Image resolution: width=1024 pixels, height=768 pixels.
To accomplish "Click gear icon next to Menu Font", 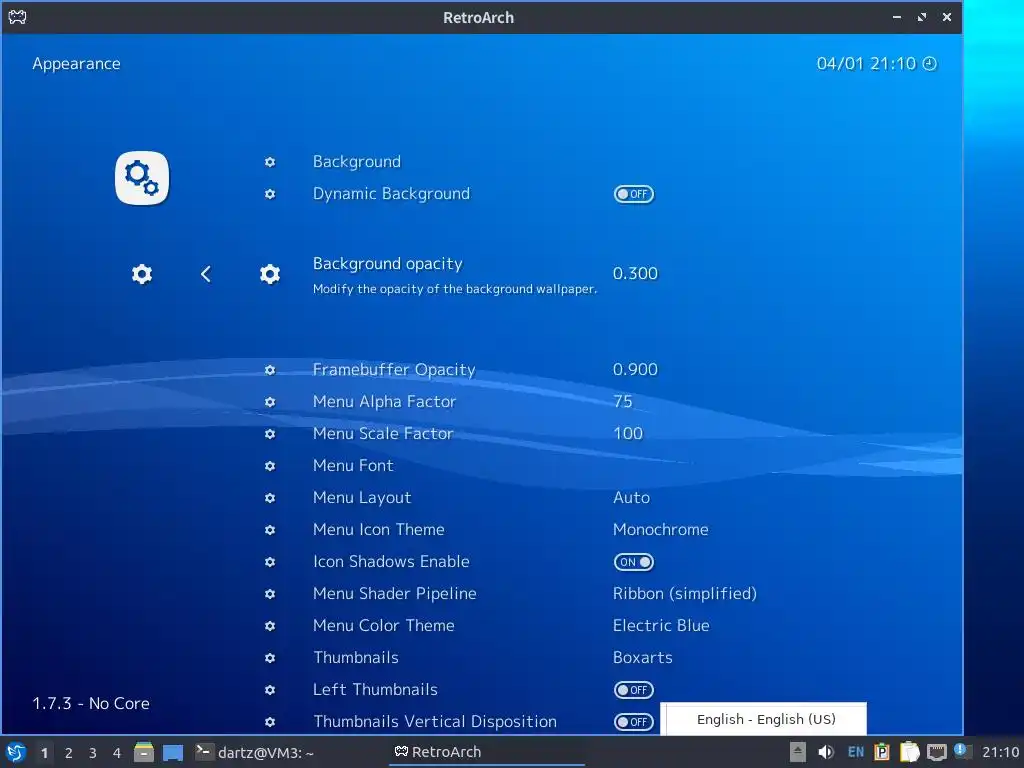I will (x=270, y=466).
